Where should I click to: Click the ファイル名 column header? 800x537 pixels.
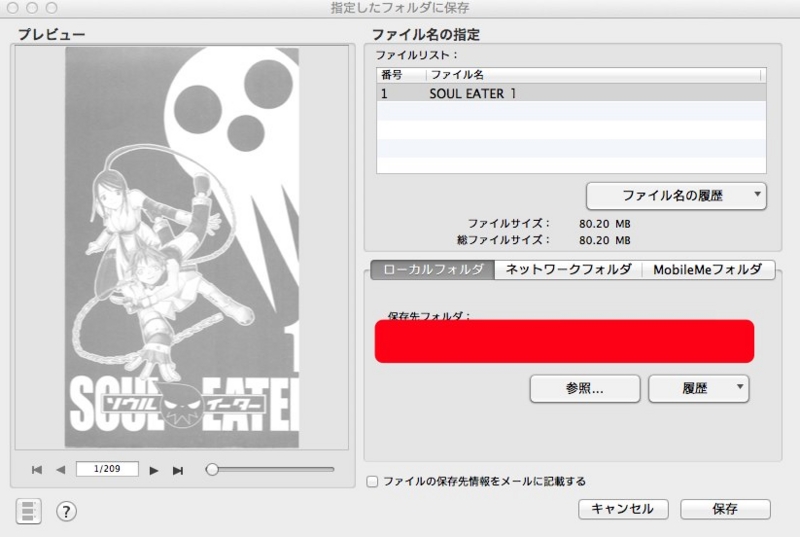[x=593, y=75]
